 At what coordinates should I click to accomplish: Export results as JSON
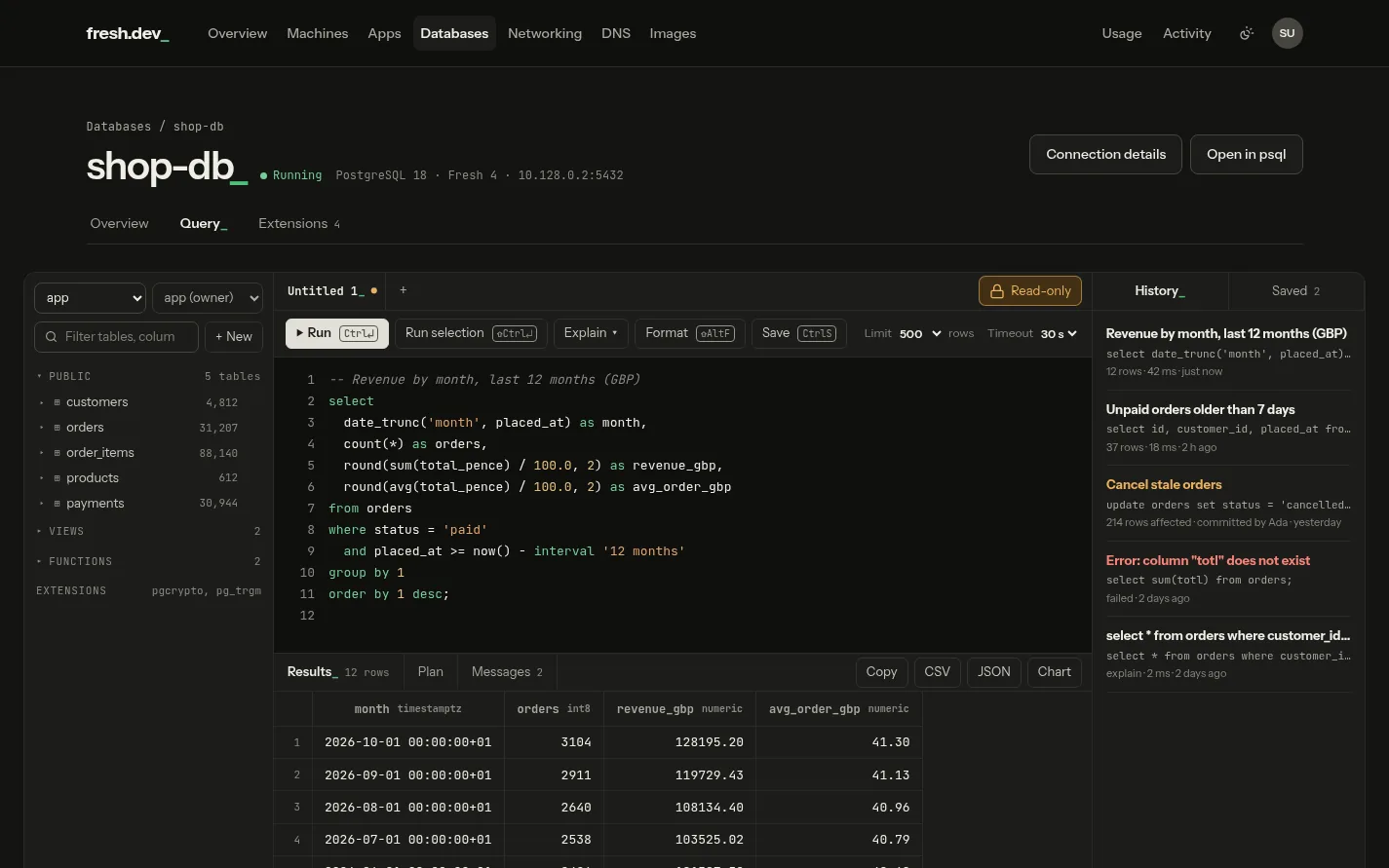coord(994,672)
